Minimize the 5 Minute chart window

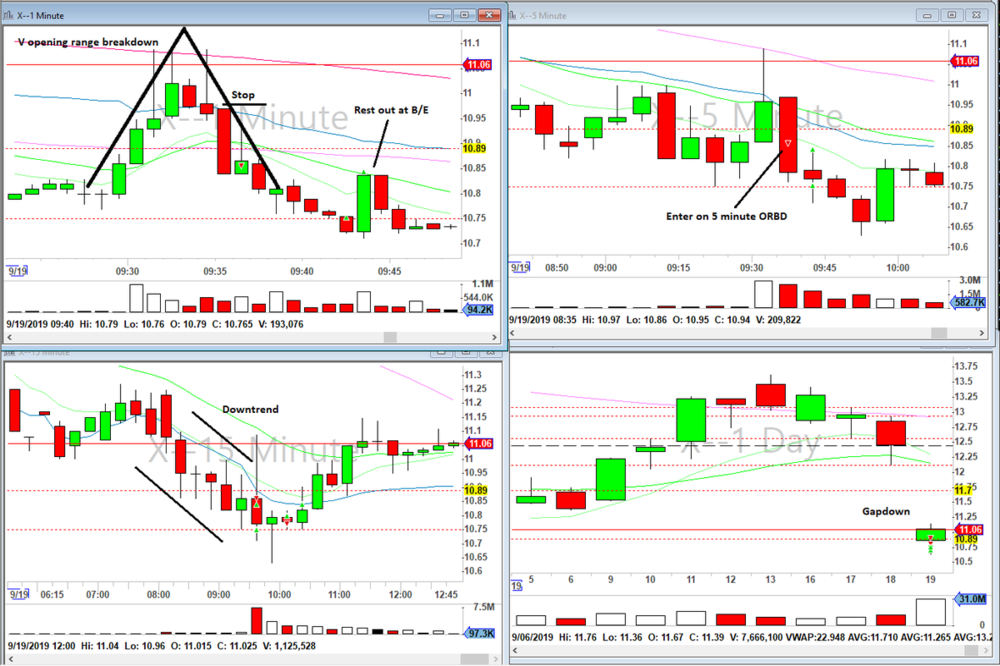click(x=927, y=15)
